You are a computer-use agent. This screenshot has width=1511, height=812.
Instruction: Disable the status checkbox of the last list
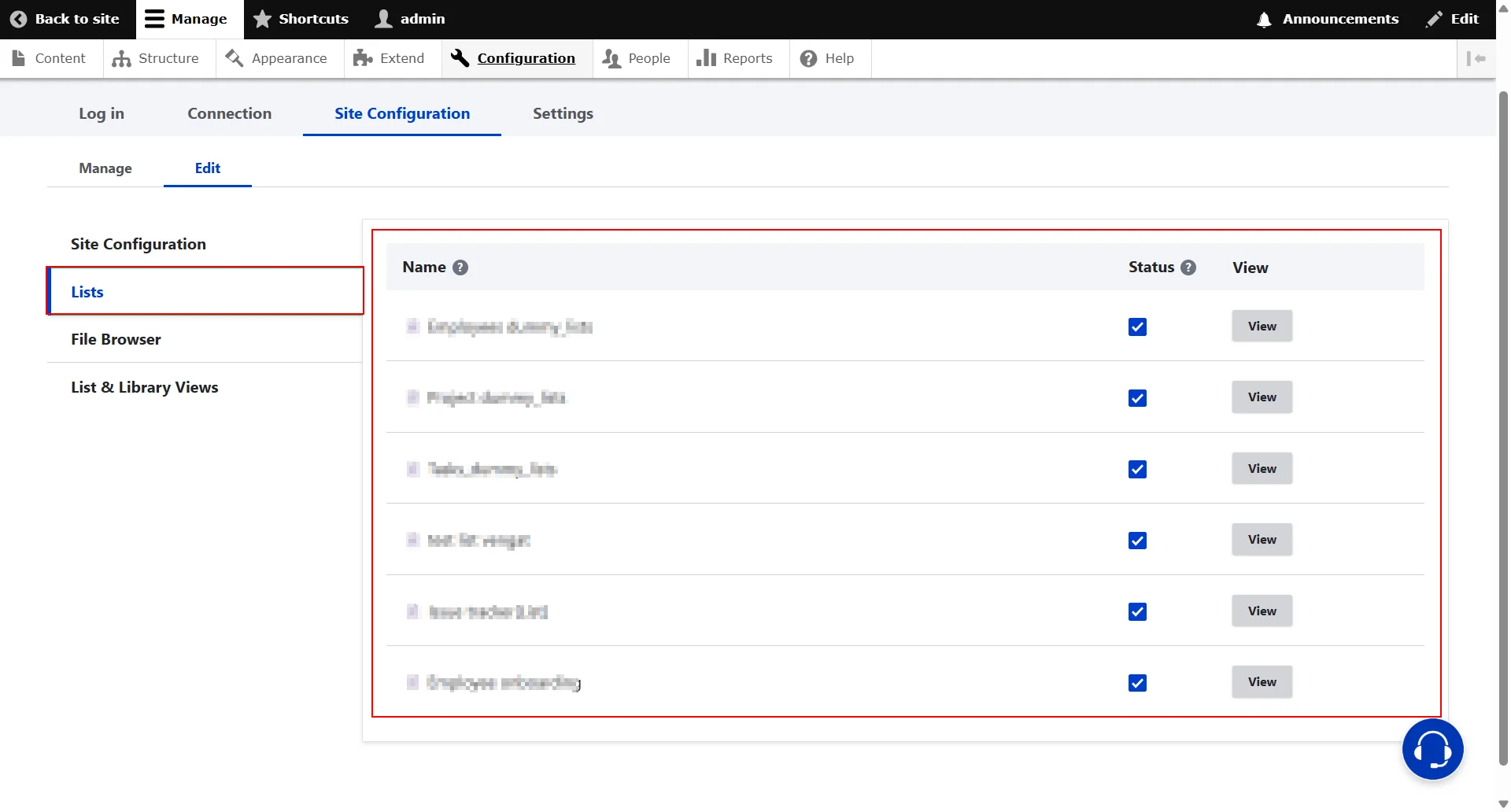1137,682
